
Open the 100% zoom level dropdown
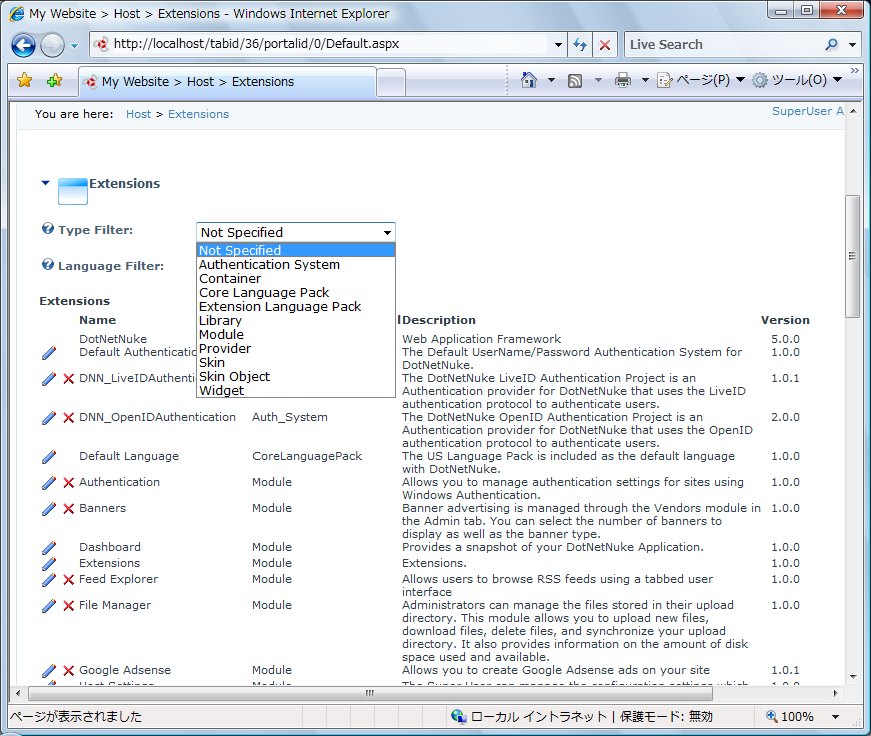pos(835,717)
